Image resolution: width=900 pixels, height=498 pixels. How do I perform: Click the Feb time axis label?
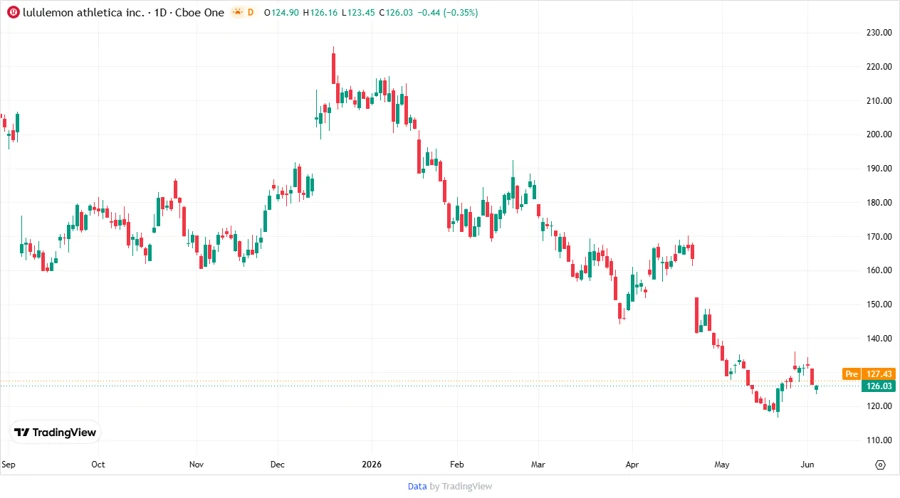pyautogui.click(x=457, y=465)
